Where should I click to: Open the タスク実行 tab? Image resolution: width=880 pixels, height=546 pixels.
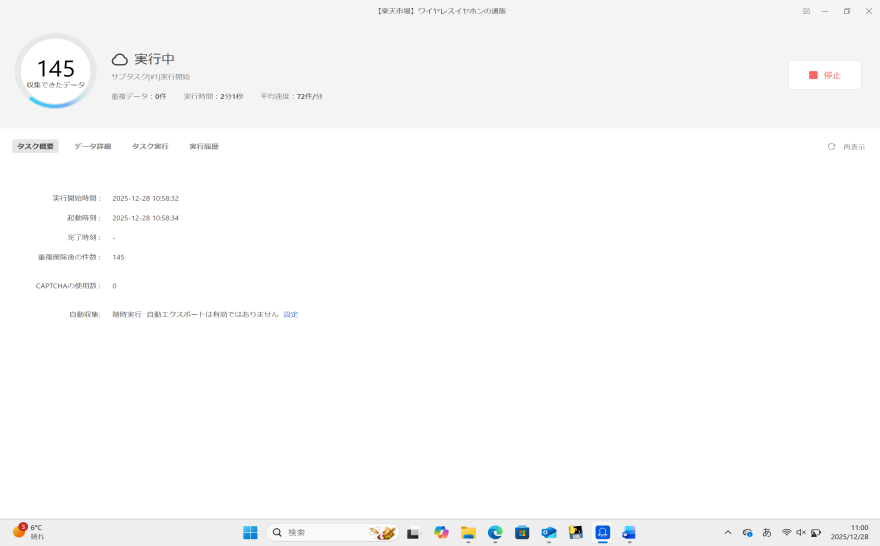tap(150, 147)
